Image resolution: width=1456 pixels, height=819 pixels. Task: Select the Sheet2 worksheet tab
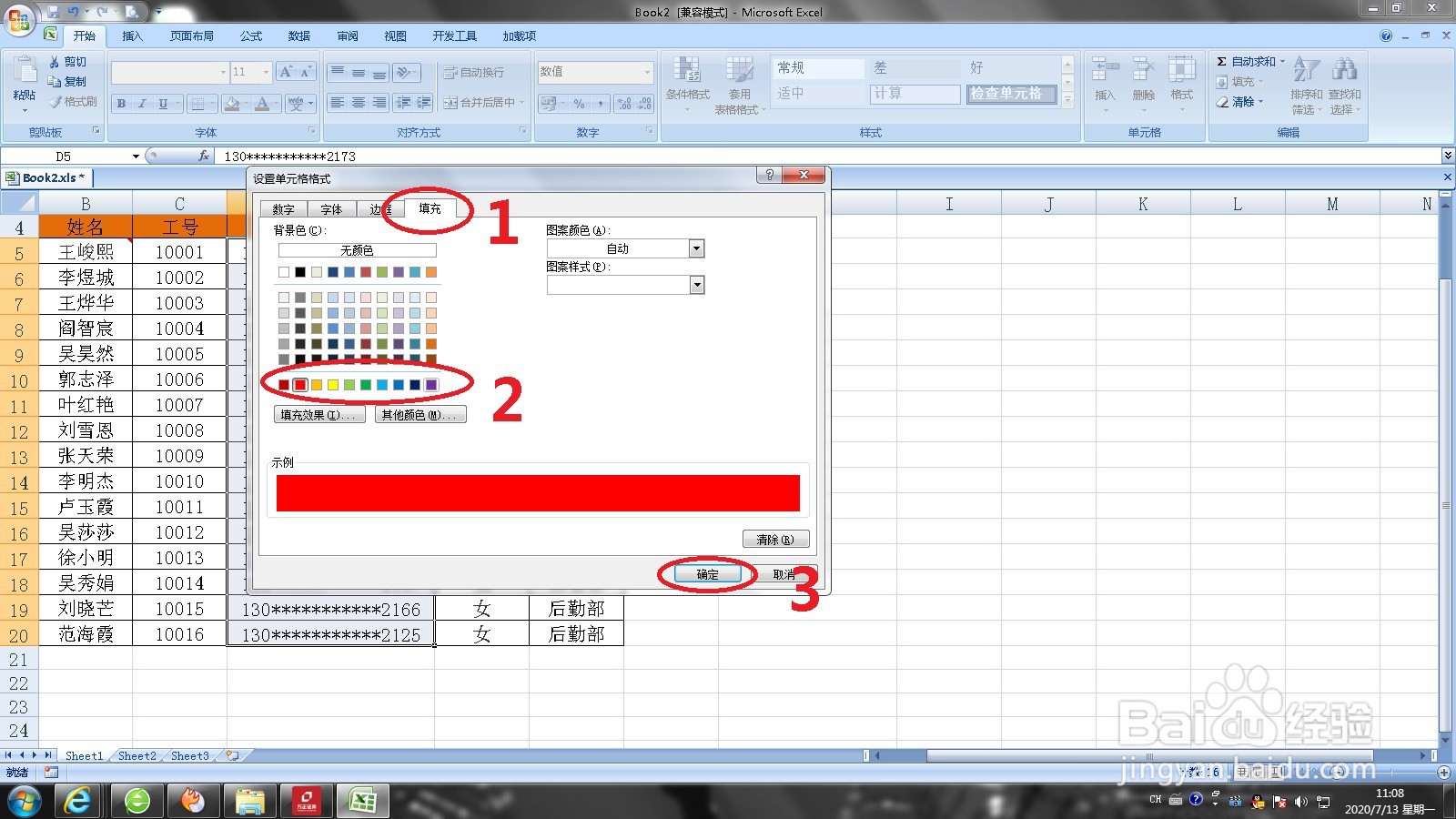pos(136,755)
